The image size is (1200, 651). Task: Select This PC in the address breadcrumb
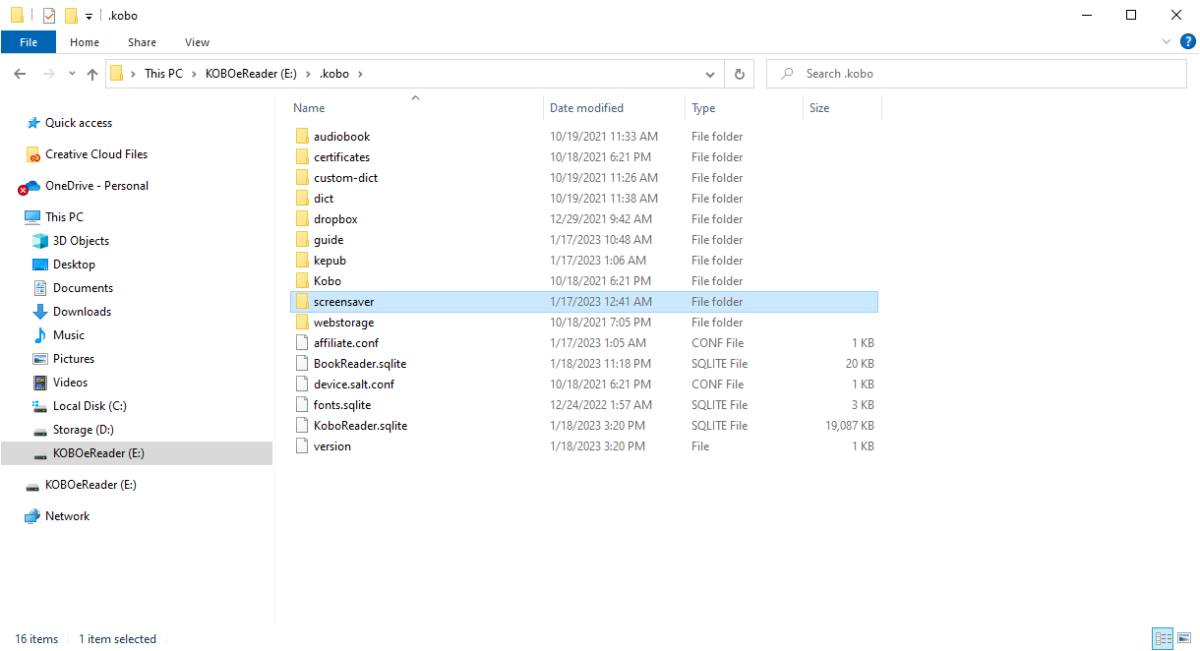click(163, 74)
